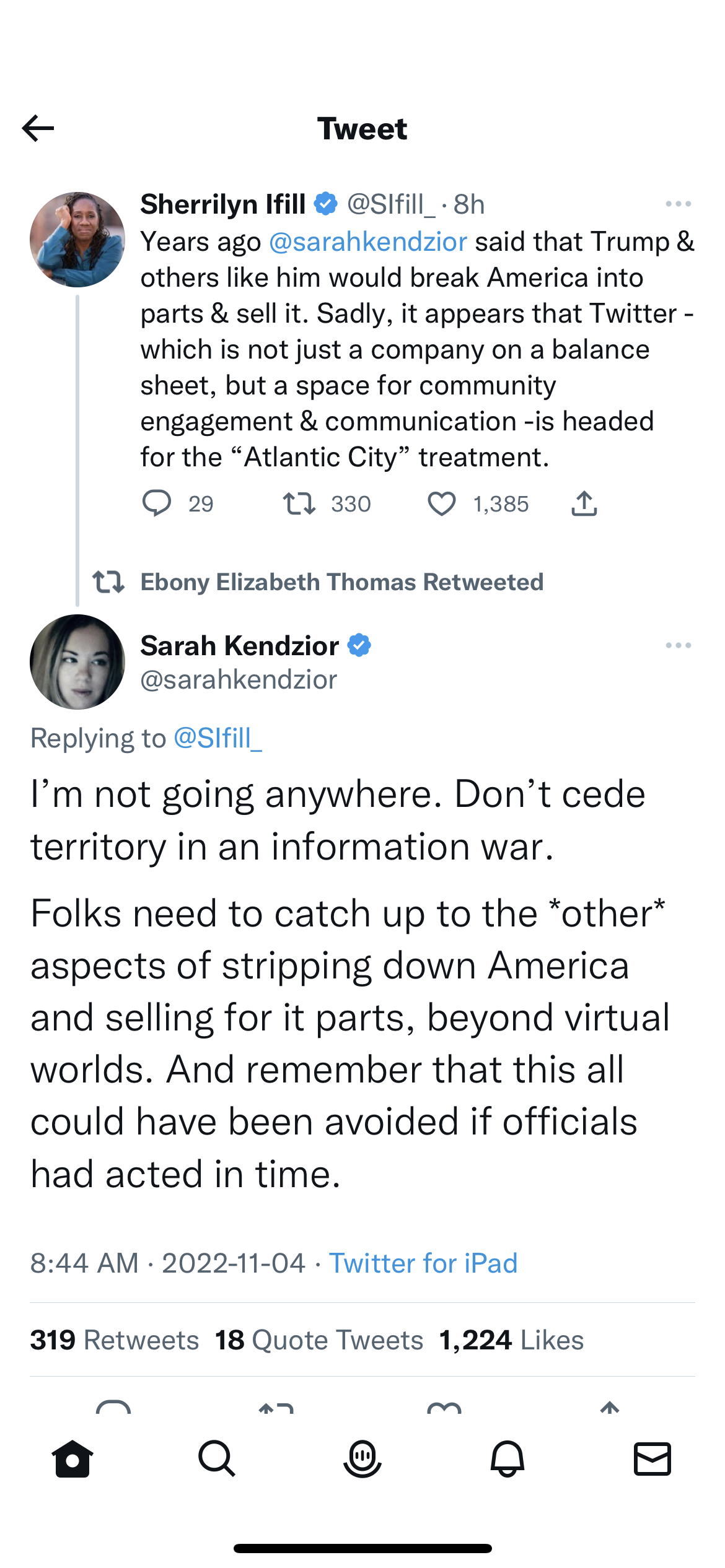Open the Notifications bell tab

coord(507,1458)
